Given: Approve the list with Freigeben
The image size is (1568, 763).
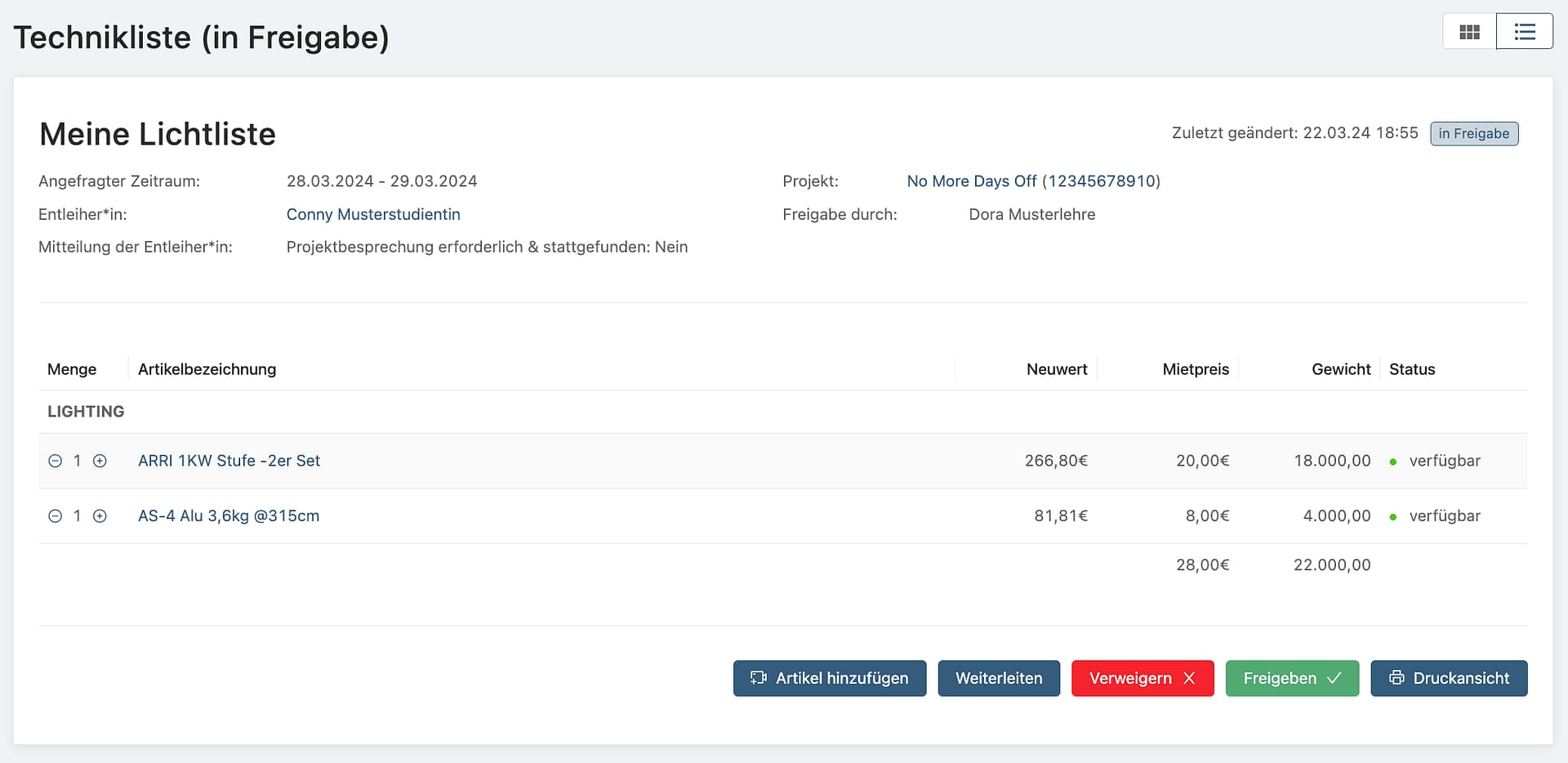Looking at the screenshot, I should 1291,678.
